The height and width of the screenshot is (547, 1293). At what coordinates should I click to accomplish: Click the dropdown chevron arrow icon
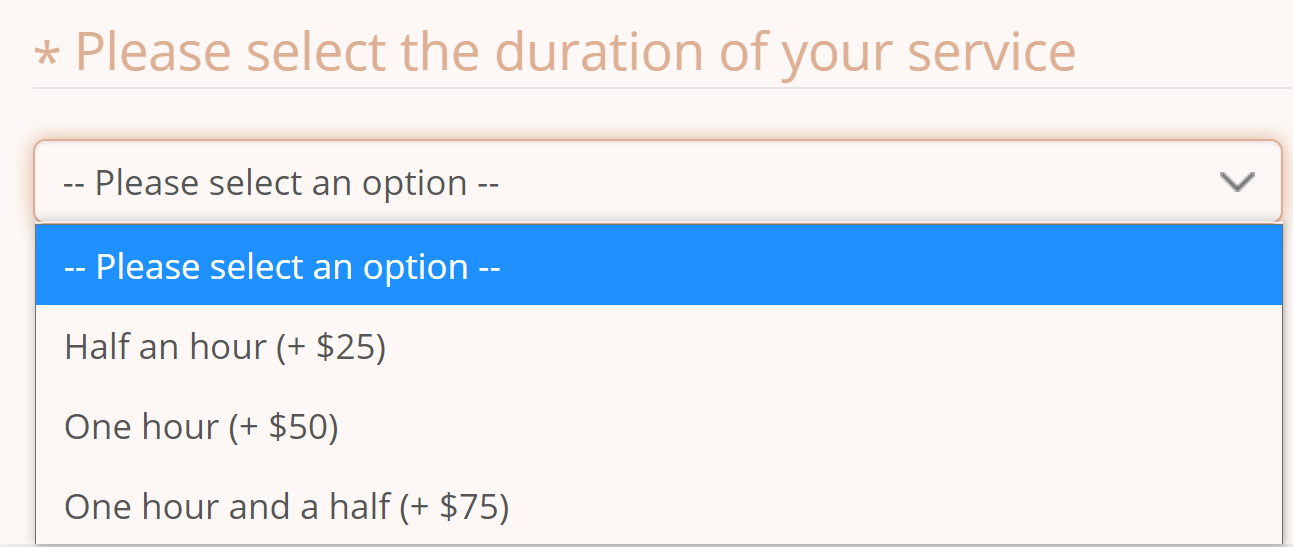pos(1237,182)
